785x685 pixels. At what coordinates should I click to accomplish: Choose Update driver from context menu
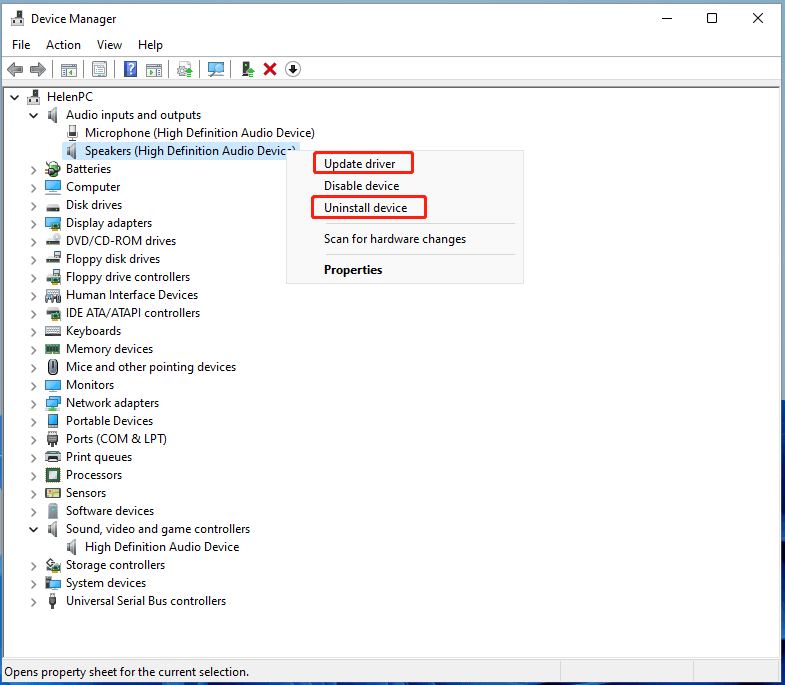point(359,164)
